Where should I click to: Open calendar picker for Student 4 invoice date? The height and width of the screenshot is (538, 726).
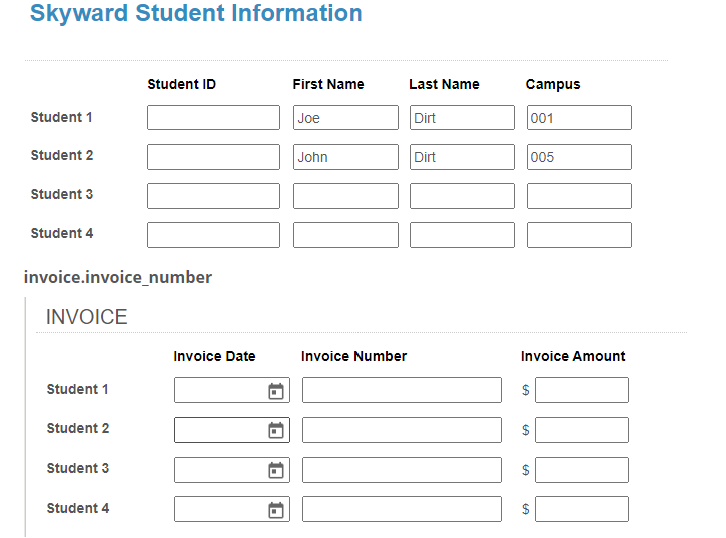[276, 510]
